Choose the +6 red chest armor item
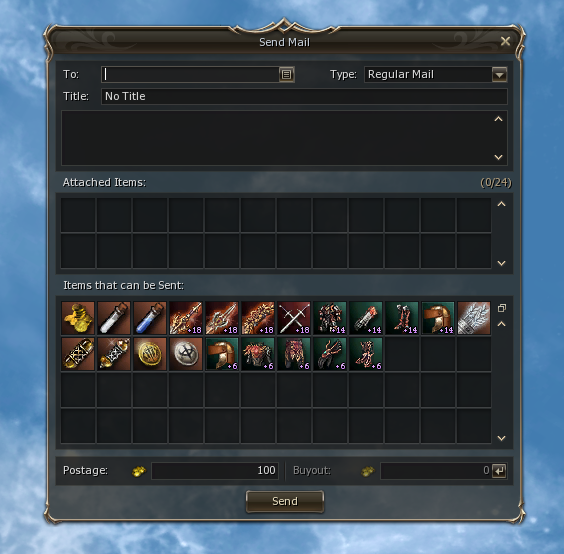Image resolution: width=564 pixels, height=554 pixels. click(x=258, y=354)
